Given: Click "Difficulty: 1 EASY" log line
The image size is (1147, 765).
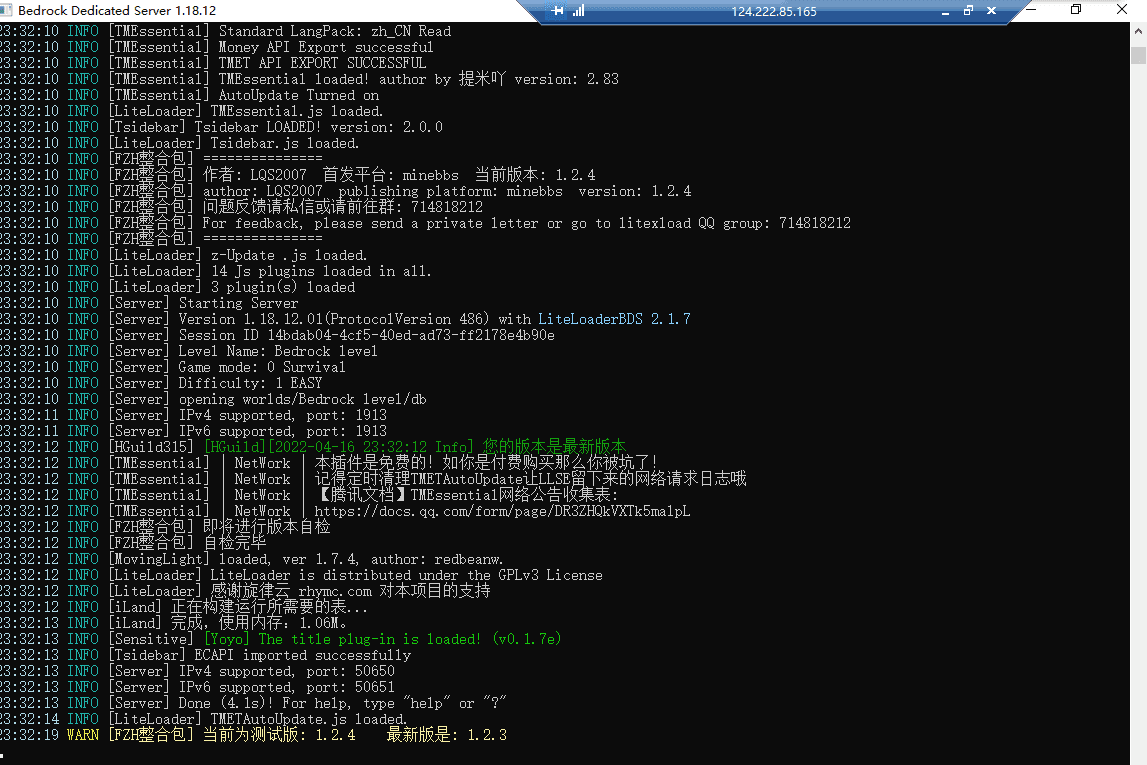Looking at the screenshot, I should pyautogui.click(x=161, y=383).
